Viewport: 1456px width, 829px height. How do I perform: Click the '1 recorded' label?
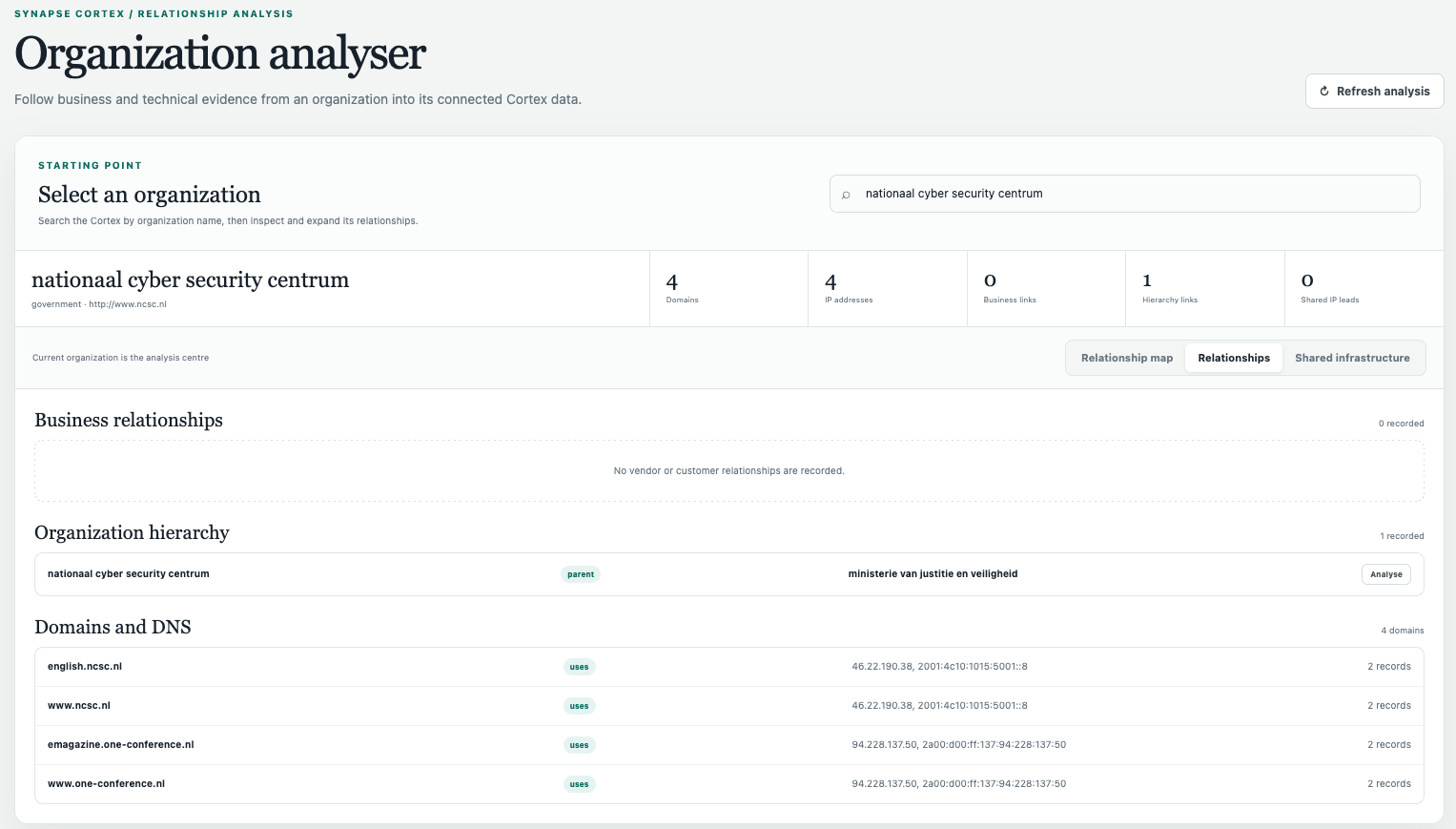[1402, 536]
